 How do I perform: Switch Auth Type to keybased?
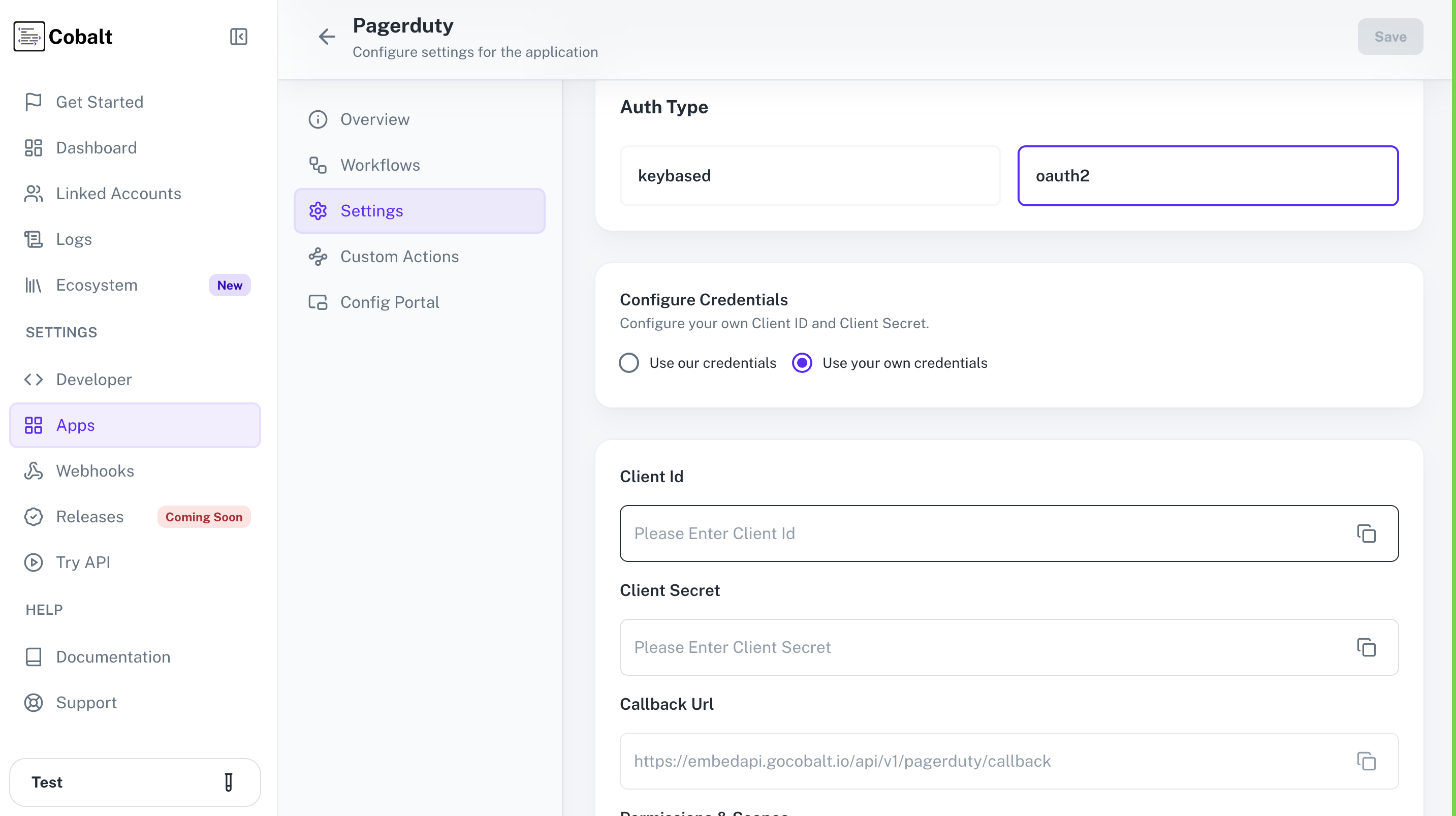[810, 175]
